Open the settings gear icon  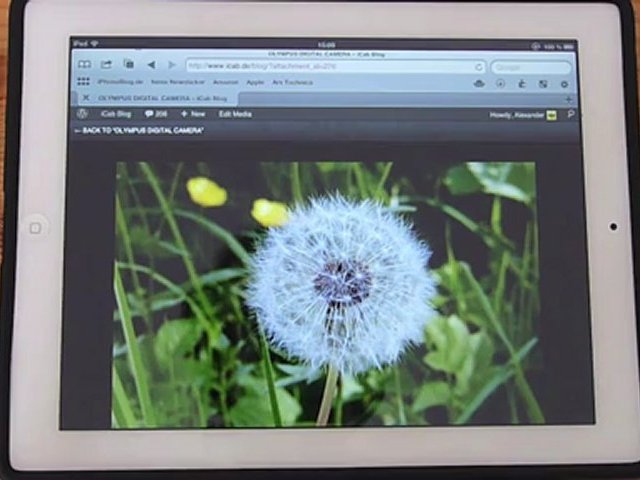(x=564, y=83)
